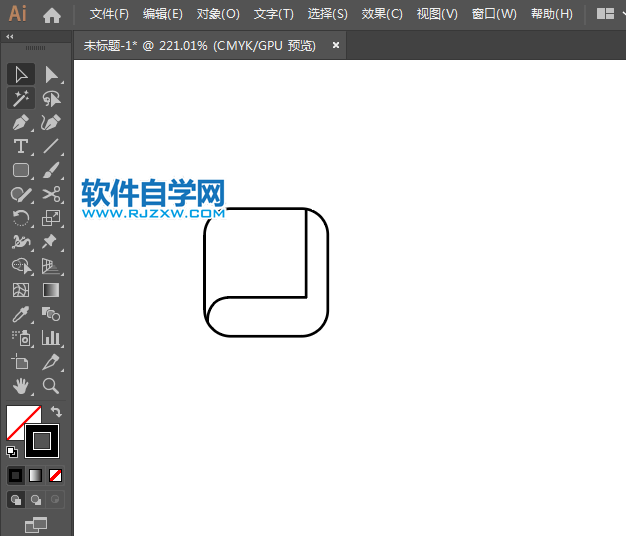The image size is (626, 536).
Task: Select the Paintbrush tool
Action: point(51,170)
